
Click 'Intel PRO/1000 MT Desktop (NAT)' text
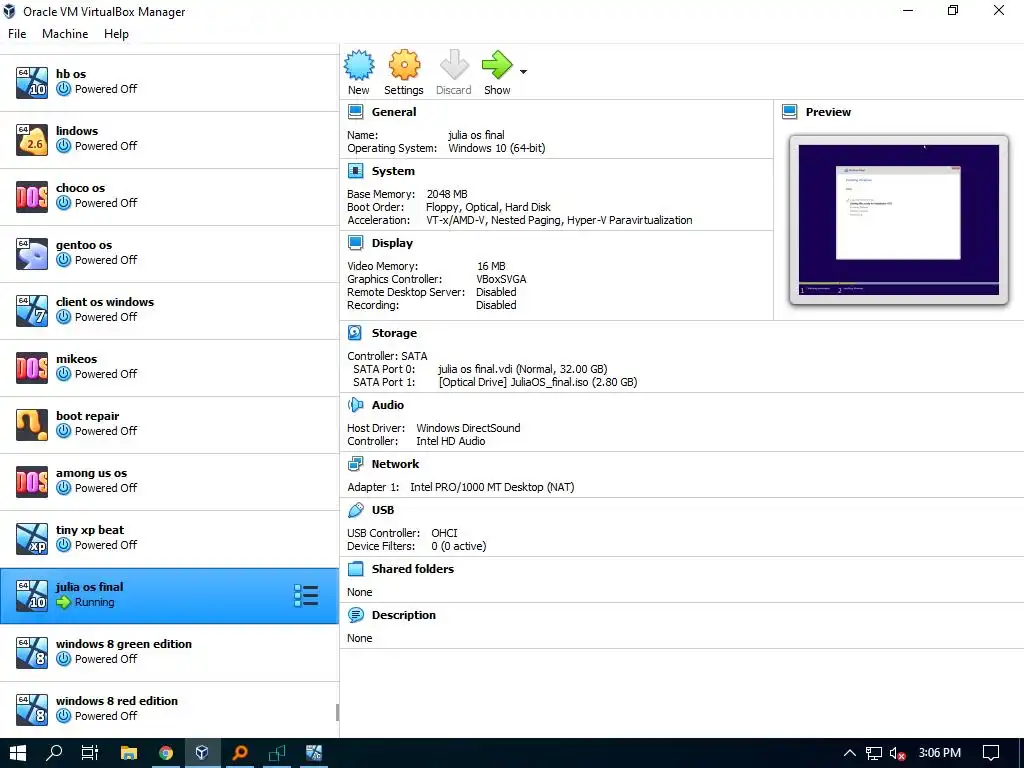492,487
